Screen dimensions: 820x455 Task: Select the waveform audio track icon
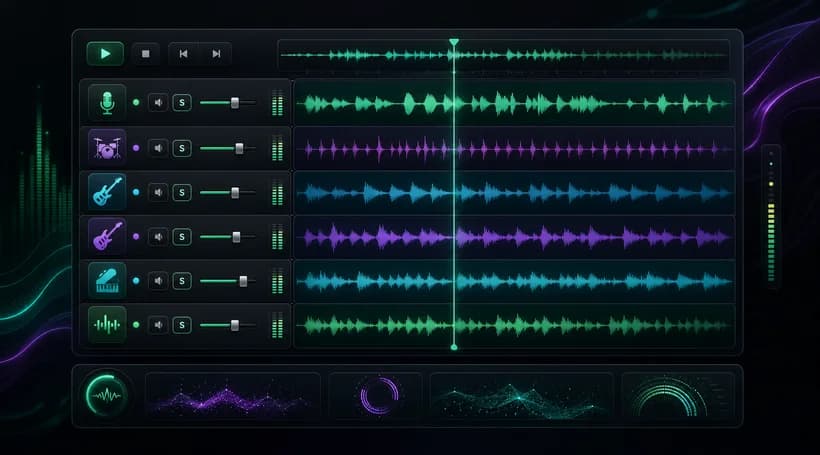(x=107, y=325)
